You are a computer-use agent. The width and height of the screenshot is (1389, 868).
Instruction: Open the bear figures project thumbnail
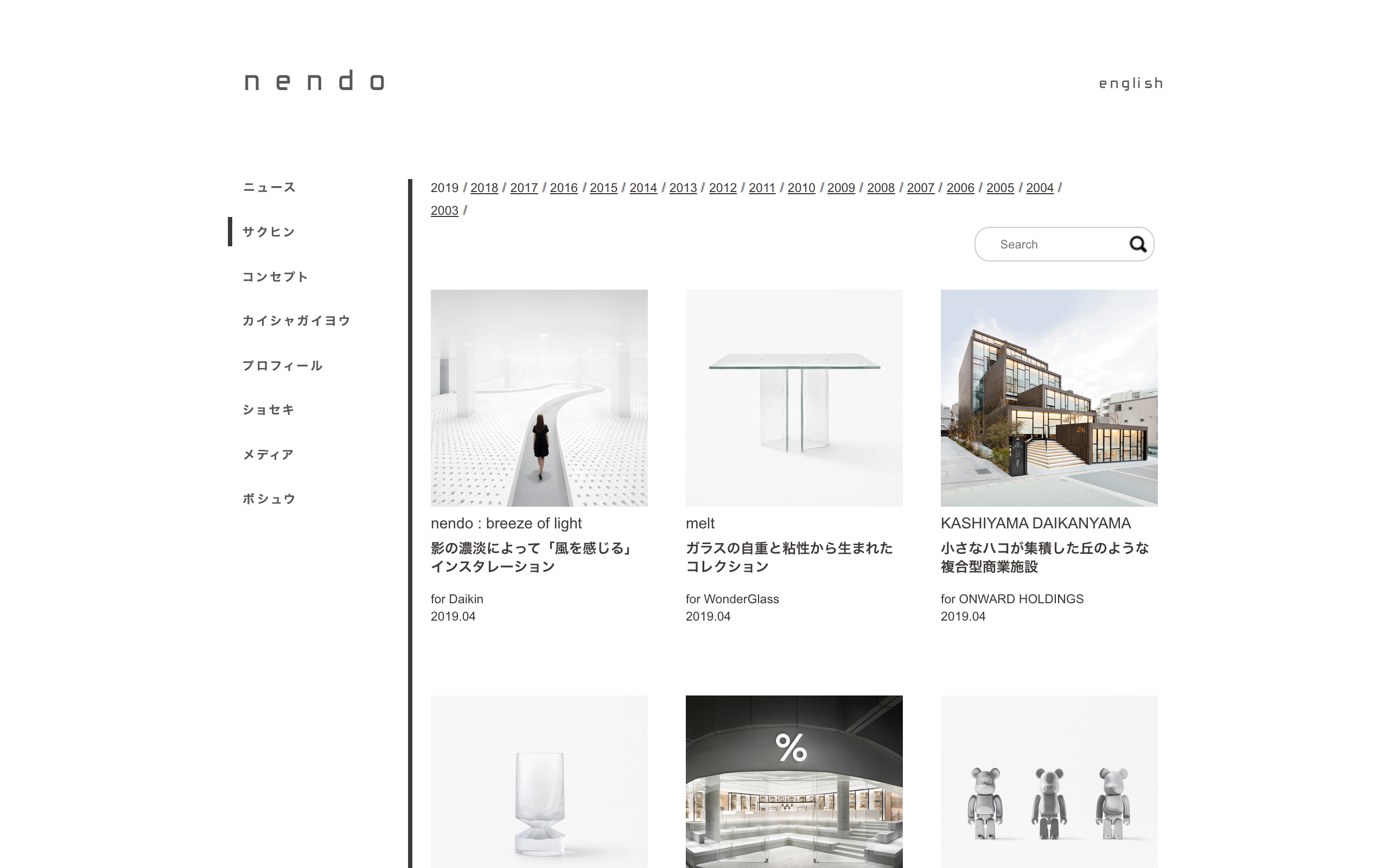pos(1049,781)
